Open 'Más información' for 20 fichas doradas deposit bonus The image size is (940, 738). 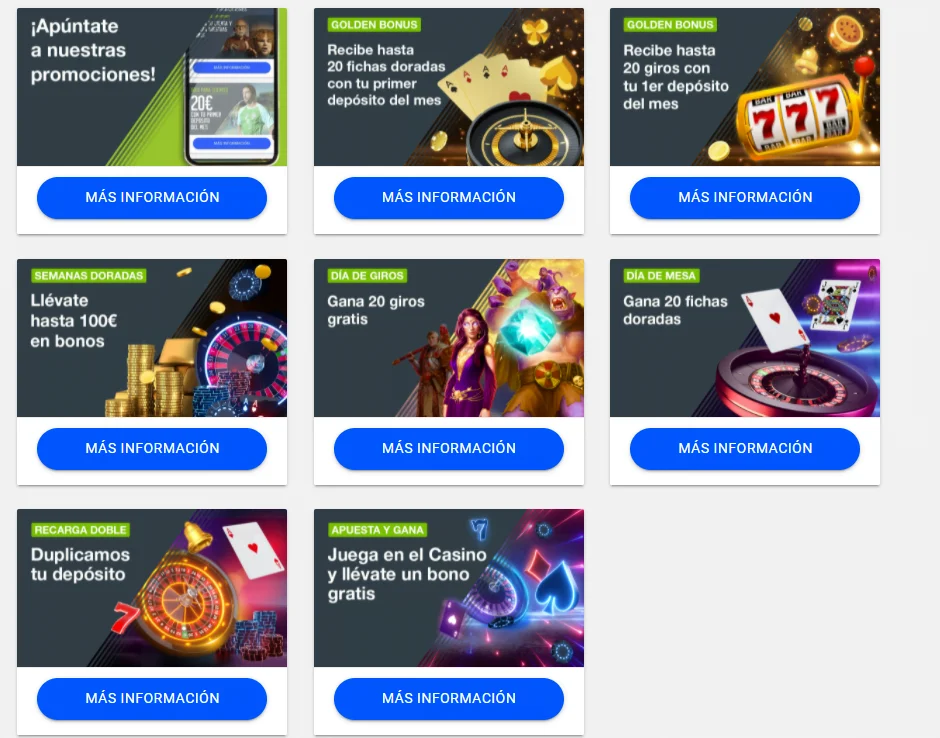[x=448, y=197]
